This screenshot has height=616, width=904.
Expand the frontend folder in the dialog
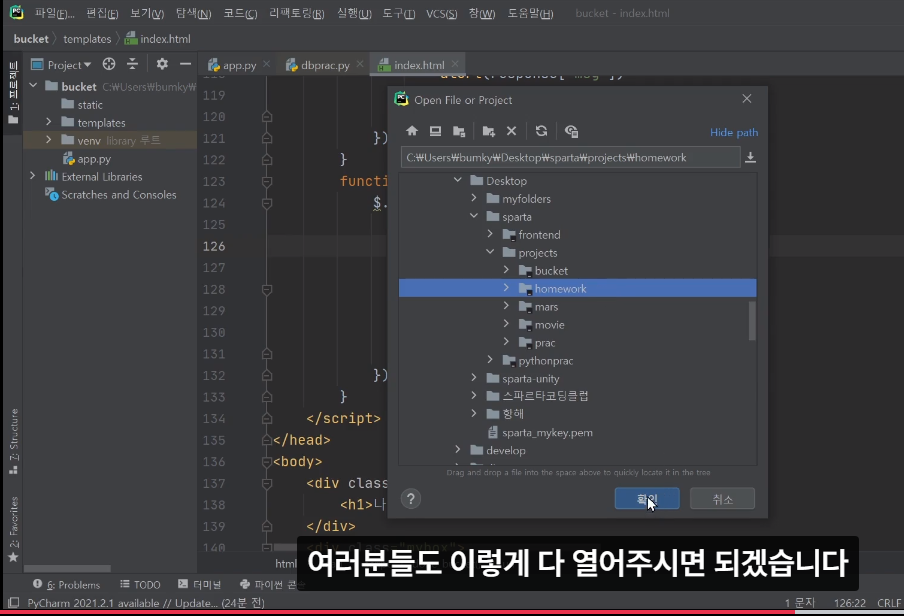(x=490, y=234)
